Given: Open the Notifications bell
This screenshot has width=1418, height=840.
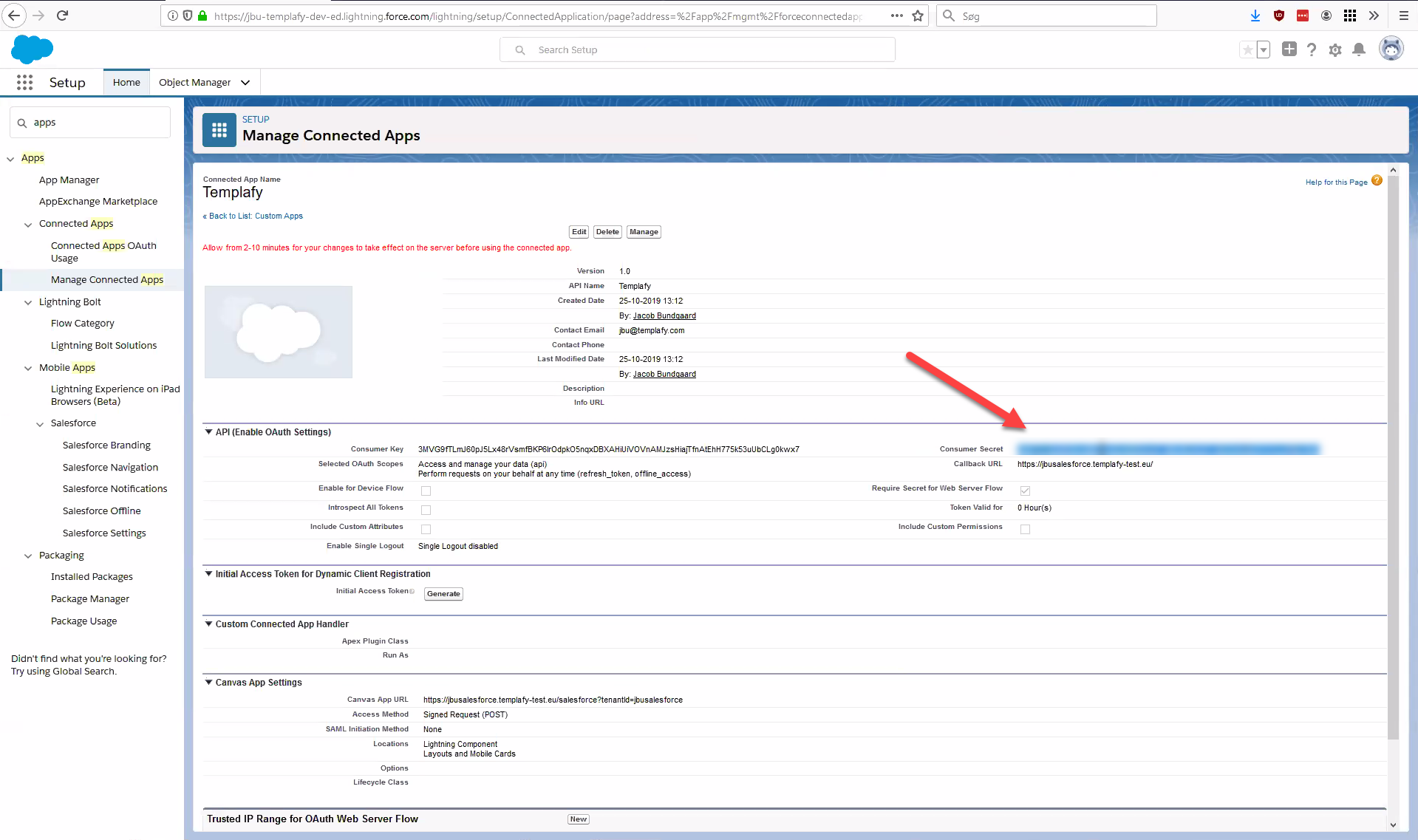Looking at the screenshot, I should pyautogui.click(x=1359, y=49).
